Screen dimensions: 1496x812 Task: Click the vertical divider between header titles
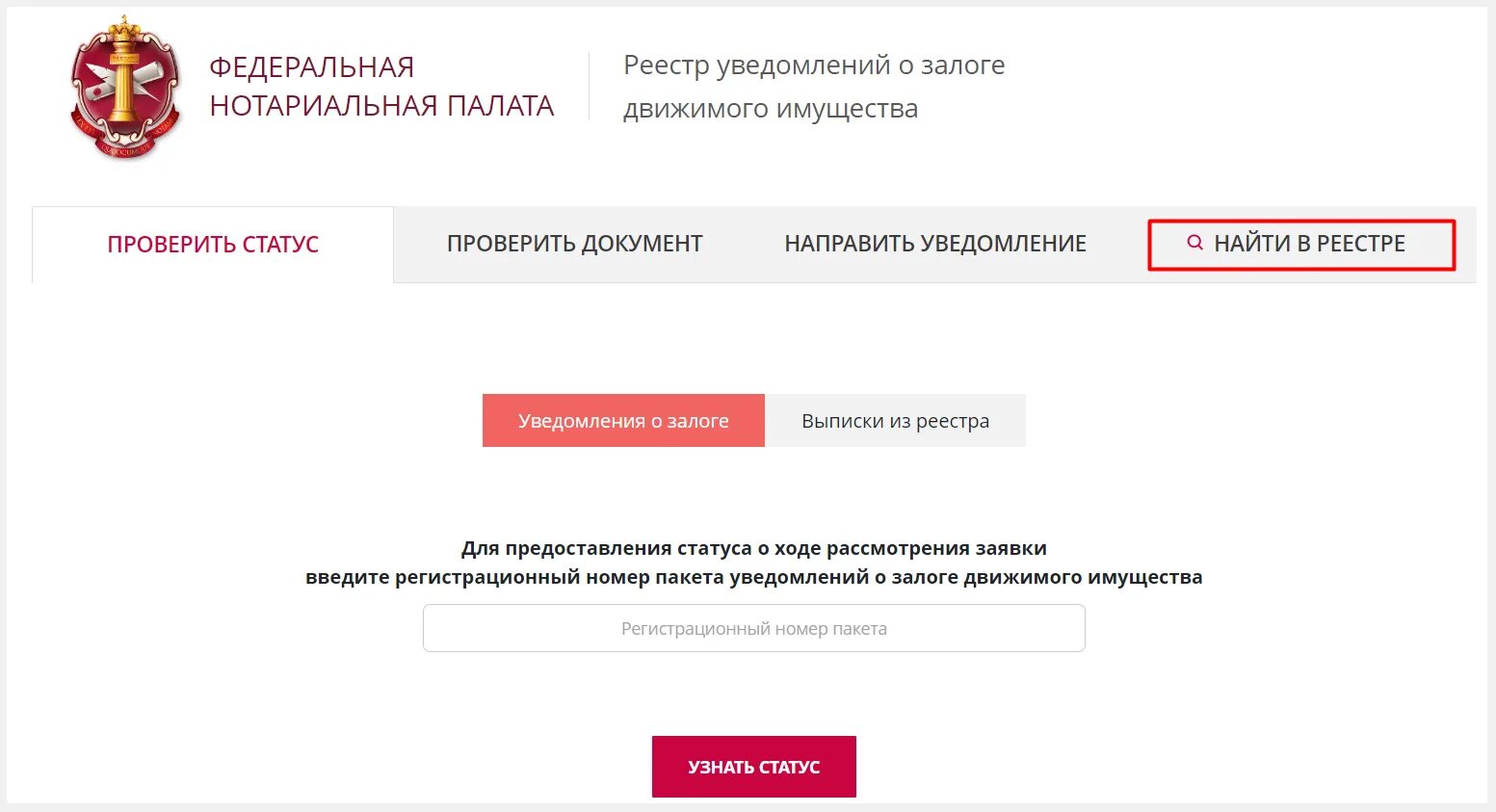pyautogui.click(x=589, y=86)
